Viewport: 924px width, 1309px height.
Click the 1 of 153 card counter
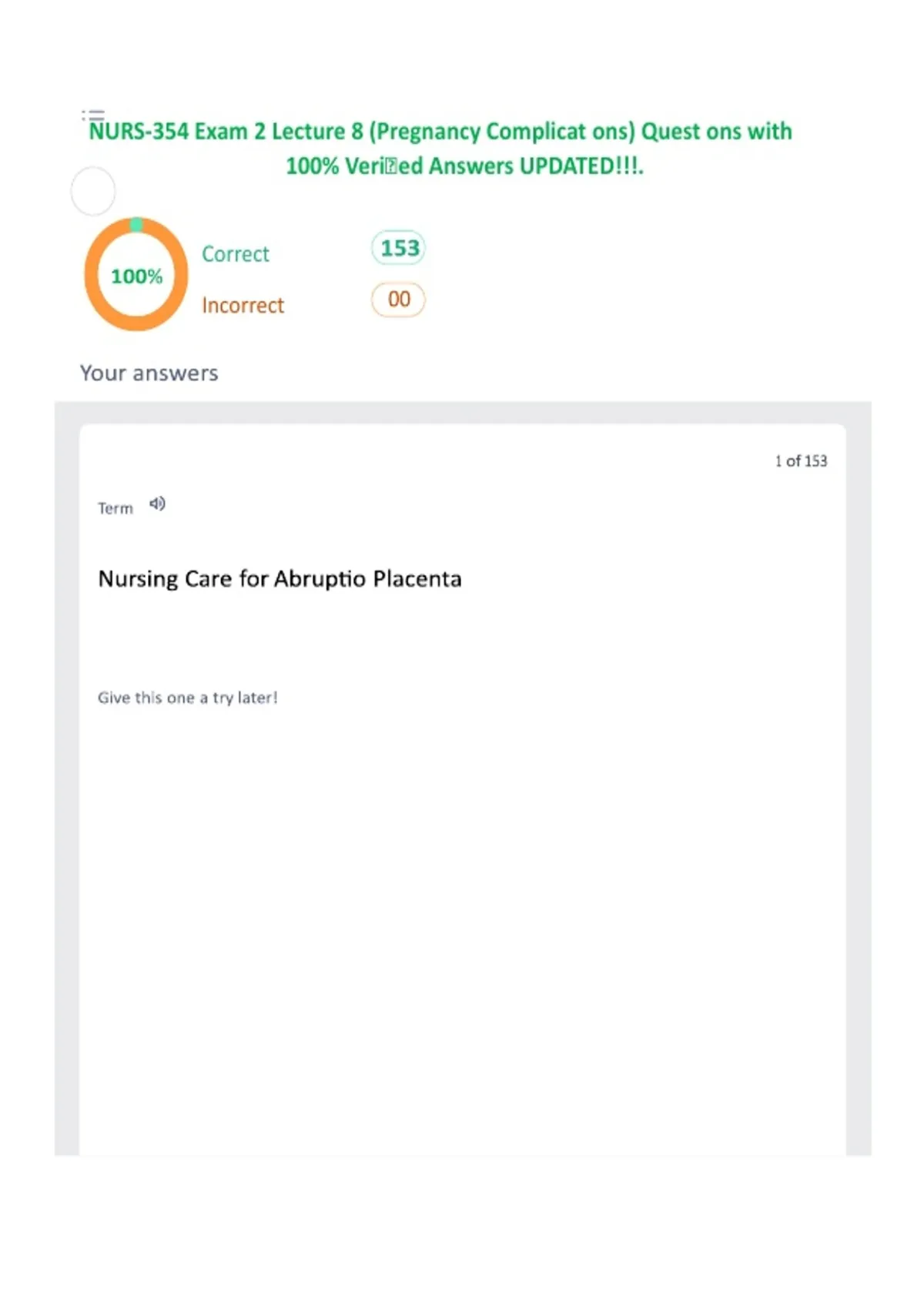click(x=801, y=460)
